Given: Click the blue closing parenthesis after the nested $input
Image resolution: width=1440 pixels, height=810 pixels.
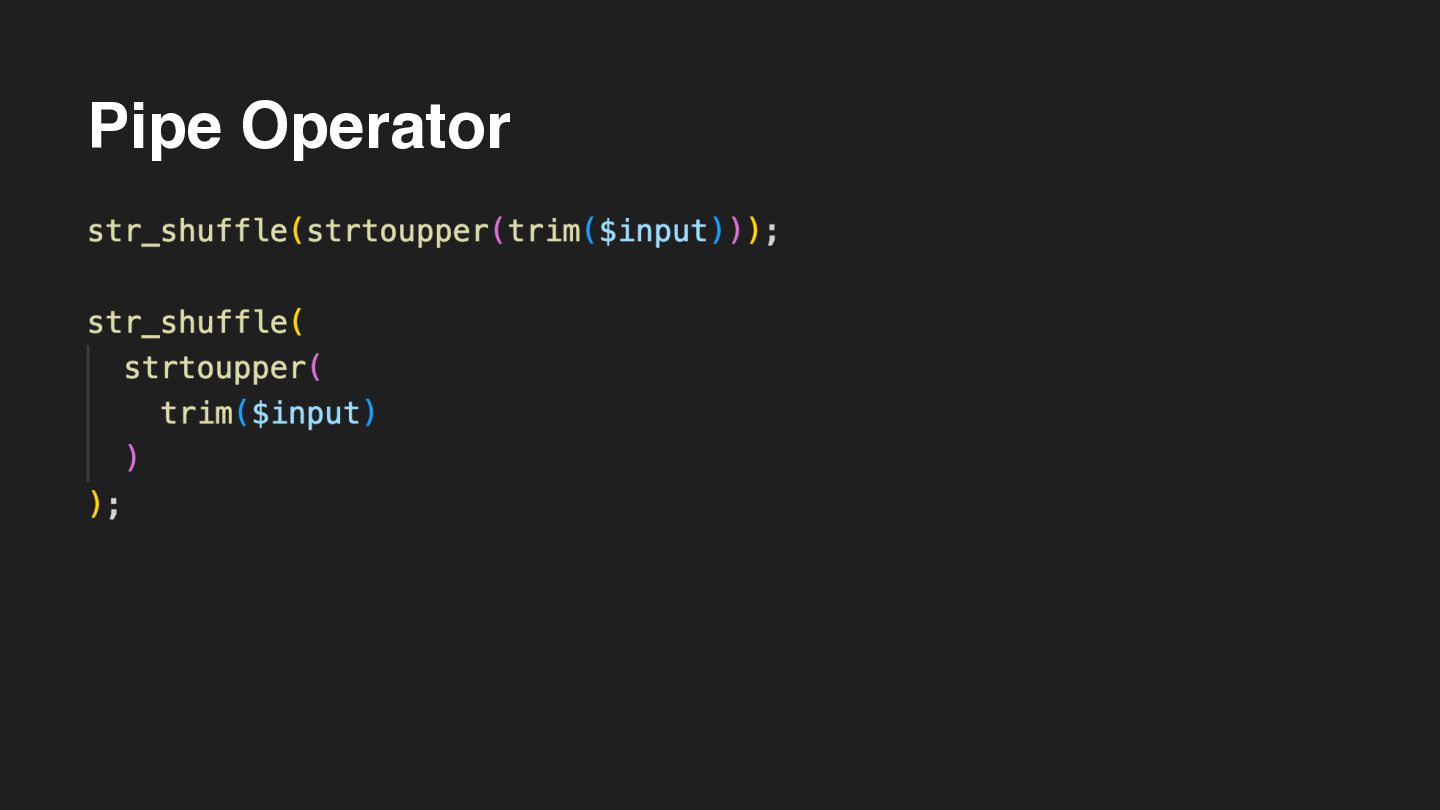Looking at the screenshot, I should 370,413.
